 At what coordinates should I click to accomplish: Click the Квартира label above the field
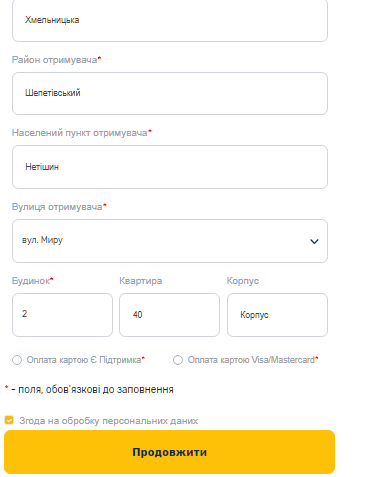click(x=141, y=281)
